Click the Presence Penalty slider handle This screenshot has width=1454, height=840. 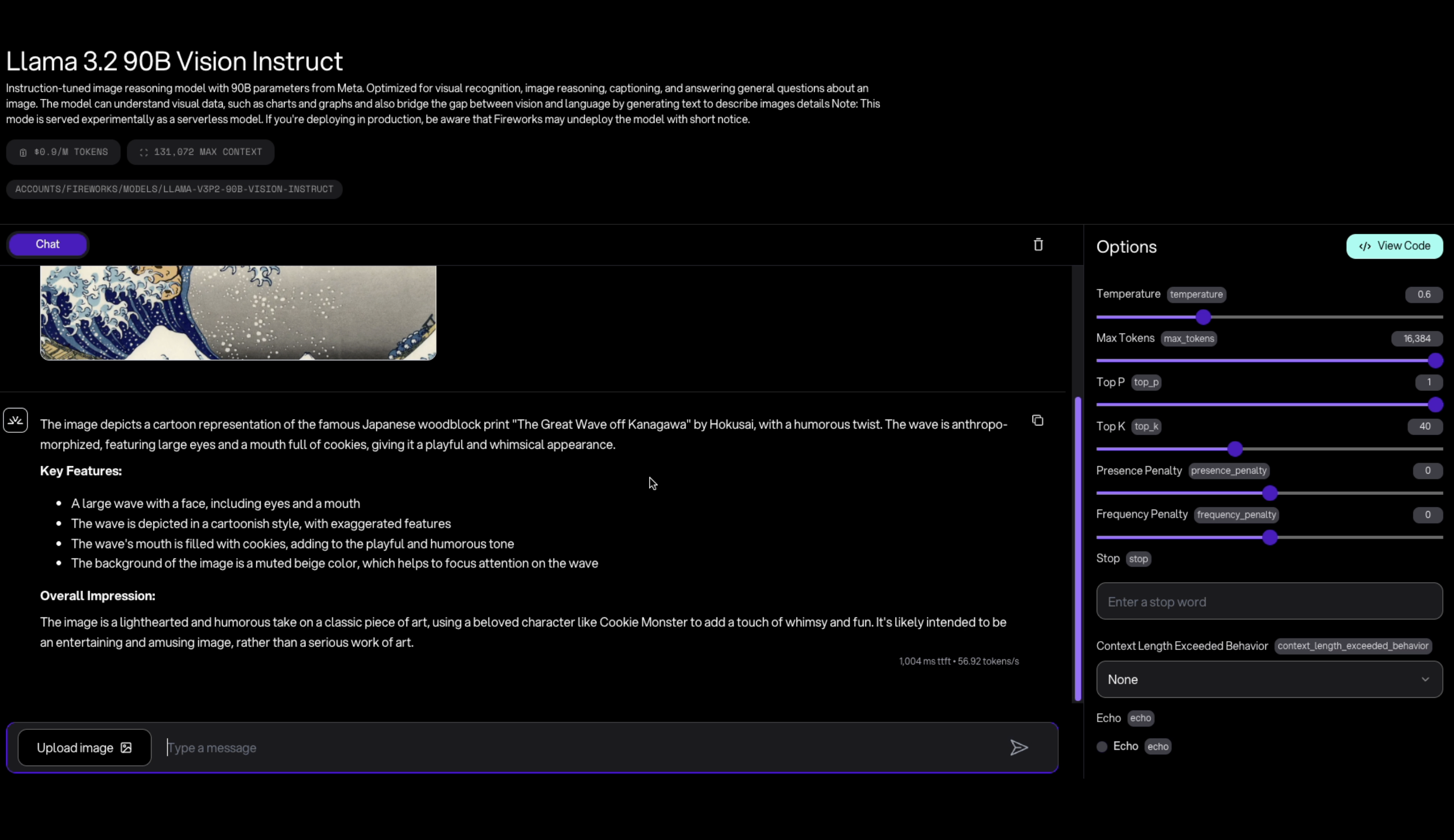tap(1269, 493)
